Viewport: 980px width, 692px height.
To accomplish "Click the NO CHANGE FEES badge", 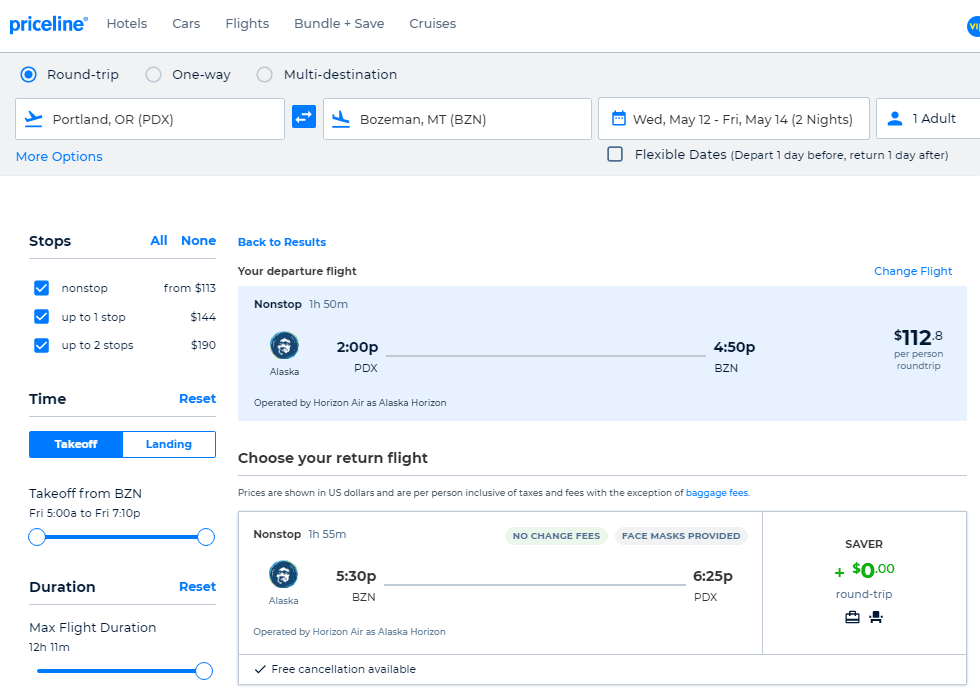I will (x=556, y=536).
